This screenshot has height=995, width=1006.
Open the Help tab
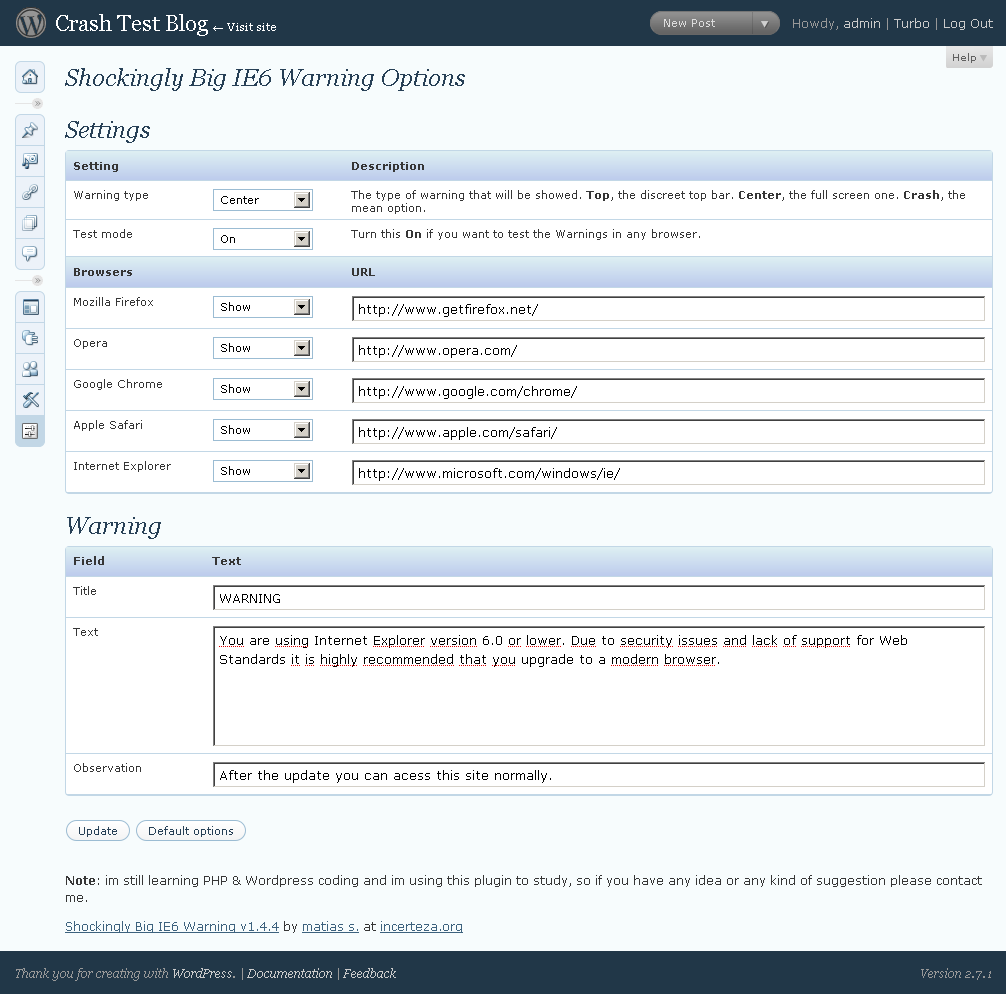969,58
